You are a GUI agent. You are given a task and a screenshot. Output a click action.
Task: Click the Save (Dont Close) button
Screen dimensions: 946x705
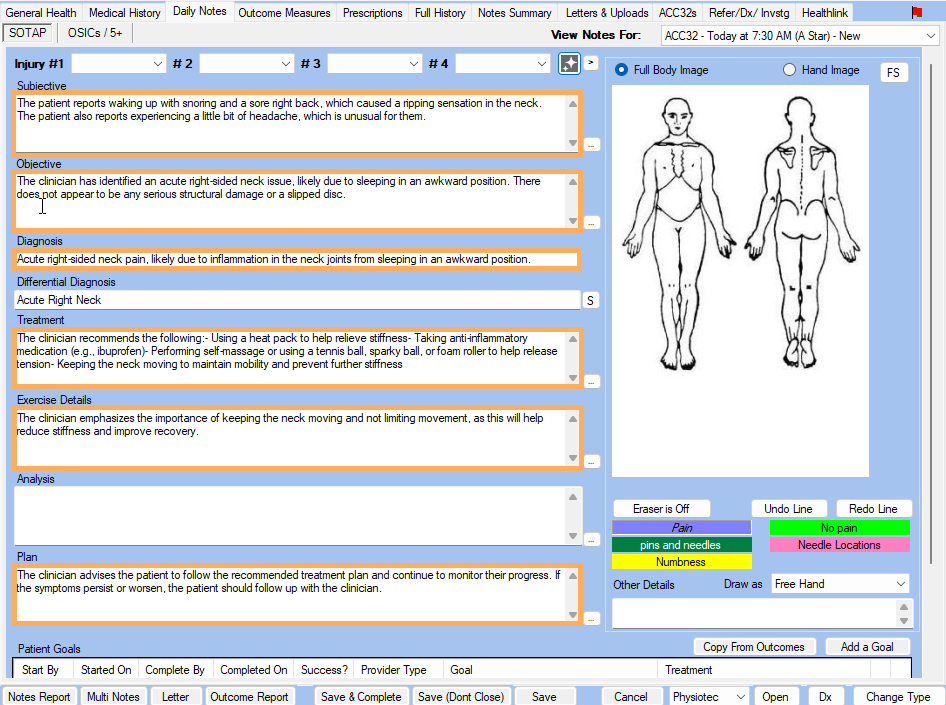pyautogui.click(x=460, y=697)
